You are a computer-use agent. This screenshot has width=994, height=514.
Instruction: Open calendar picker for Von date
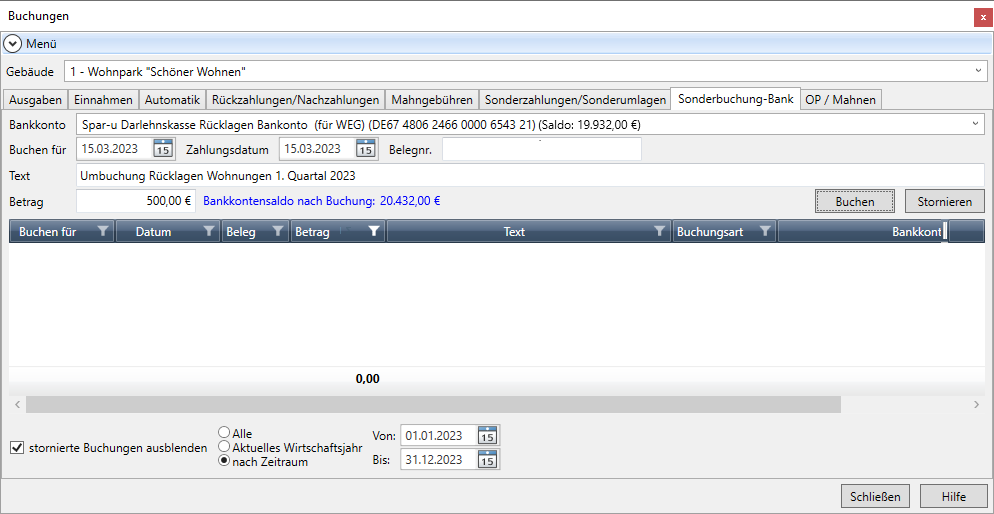(487, 435)
